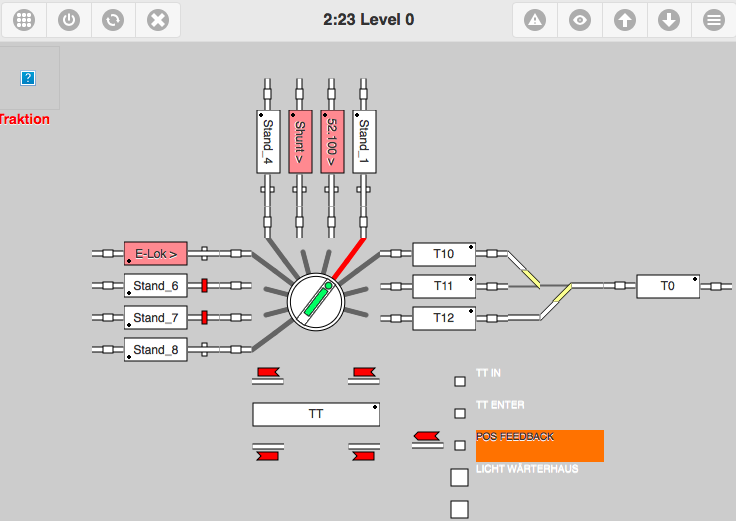Click the blue question mark Traktion icon
The width and height of the screenshot is (736, 521).
coord(28,78)
